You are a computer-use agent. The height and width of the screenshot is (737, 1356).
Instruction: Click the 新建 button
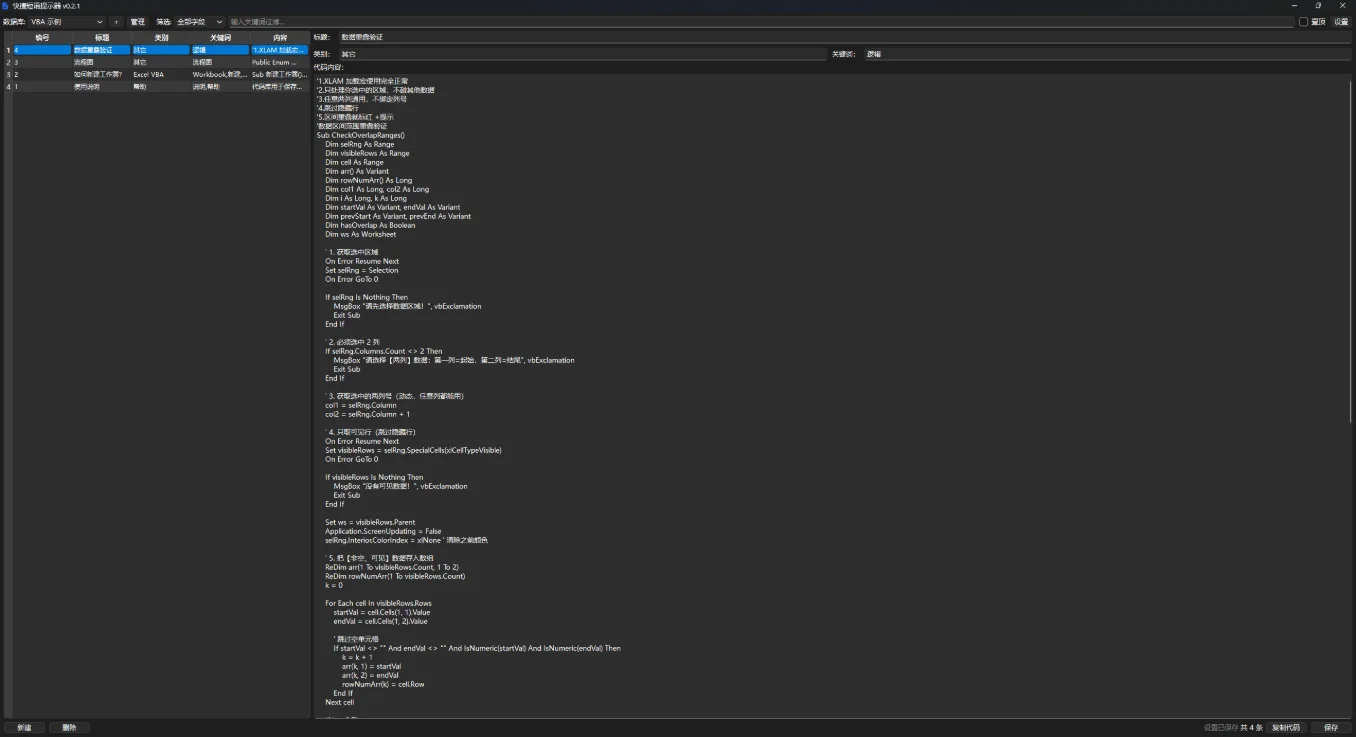click(24, 727)
